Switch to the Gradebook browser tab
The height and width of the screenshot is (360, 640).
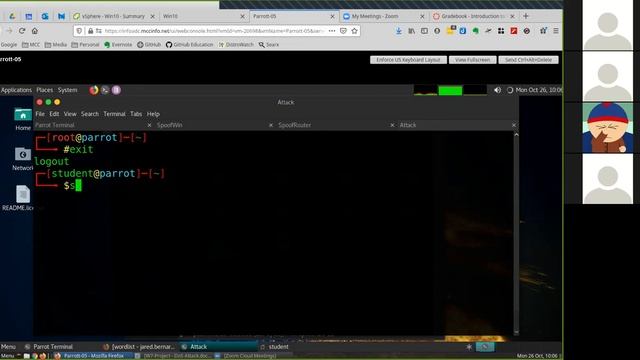(469, 16)
